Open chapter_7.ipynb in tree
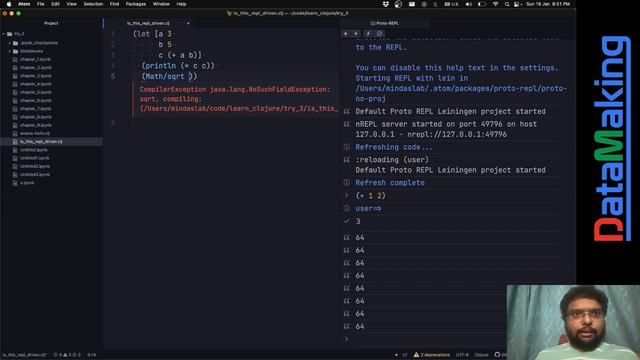 [x=36, y=109]
